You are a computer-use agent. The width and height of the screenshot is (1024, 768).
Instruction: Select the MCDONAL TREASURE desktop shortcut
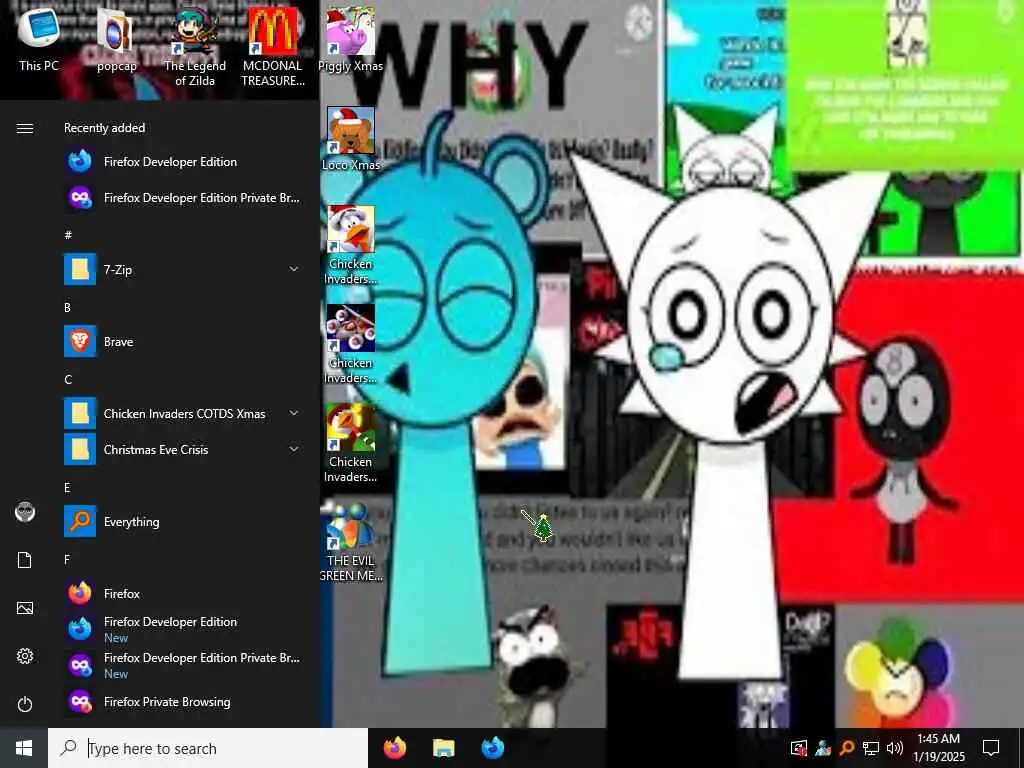click(x=273, y=47)
